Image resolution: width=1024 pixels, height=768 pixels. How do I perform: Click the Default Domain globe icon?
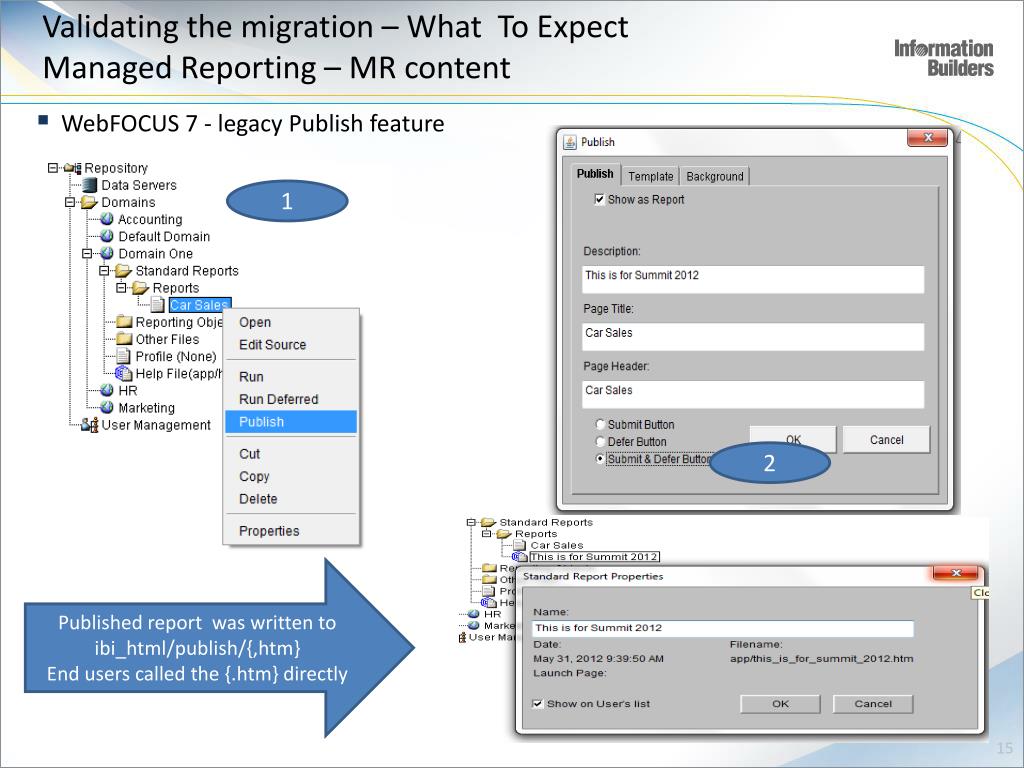pos(107,236)
